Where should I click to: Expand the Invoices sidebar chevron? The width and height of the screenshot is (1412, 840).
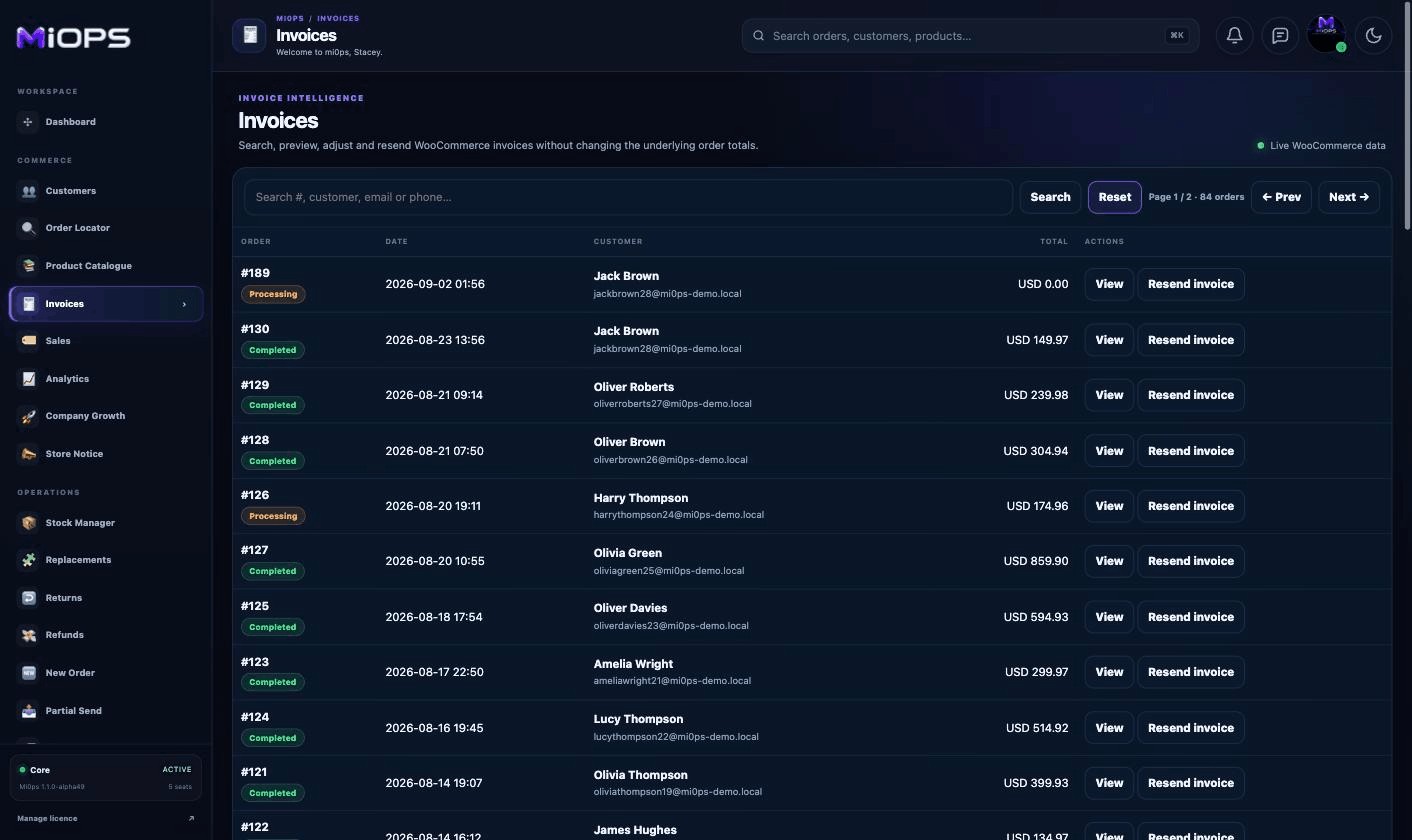click(x=184, y=304)
